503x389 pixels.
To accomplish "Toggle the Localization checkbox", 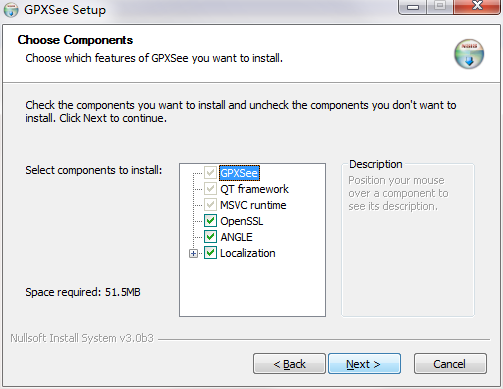I will pos(210,253).
